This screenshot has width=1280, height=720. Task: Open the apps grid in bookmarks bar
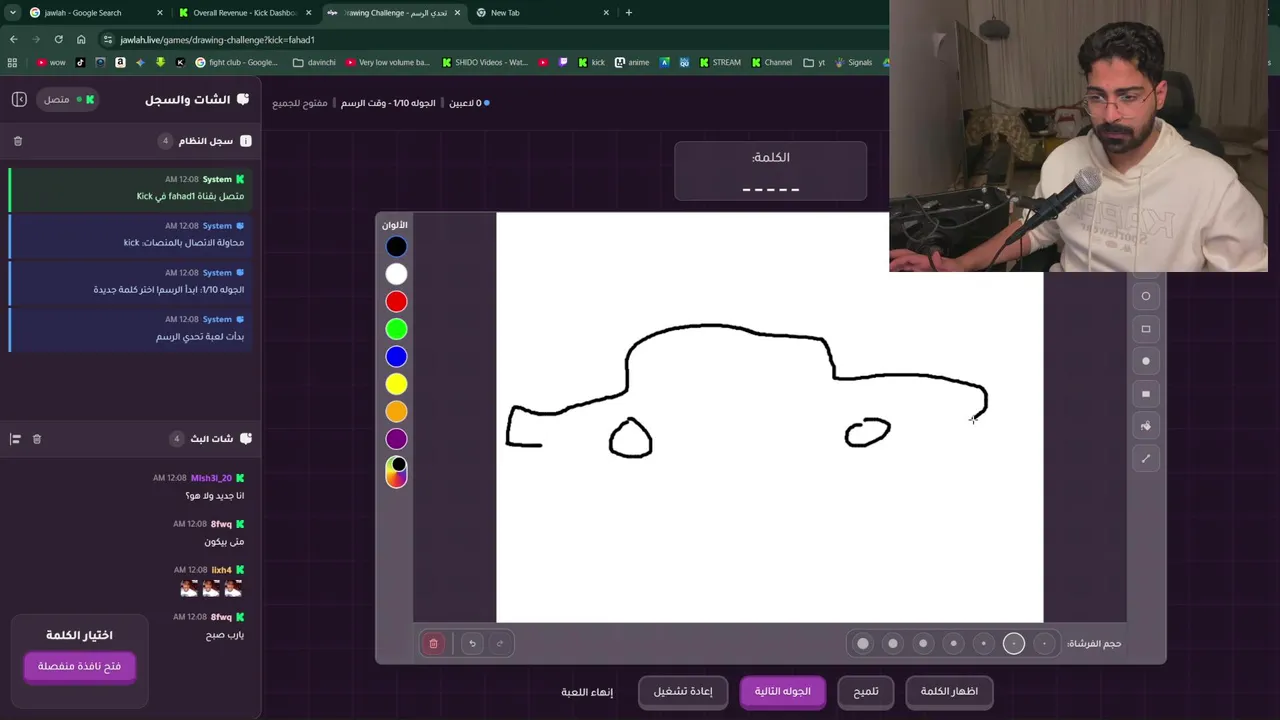point(12,62)
